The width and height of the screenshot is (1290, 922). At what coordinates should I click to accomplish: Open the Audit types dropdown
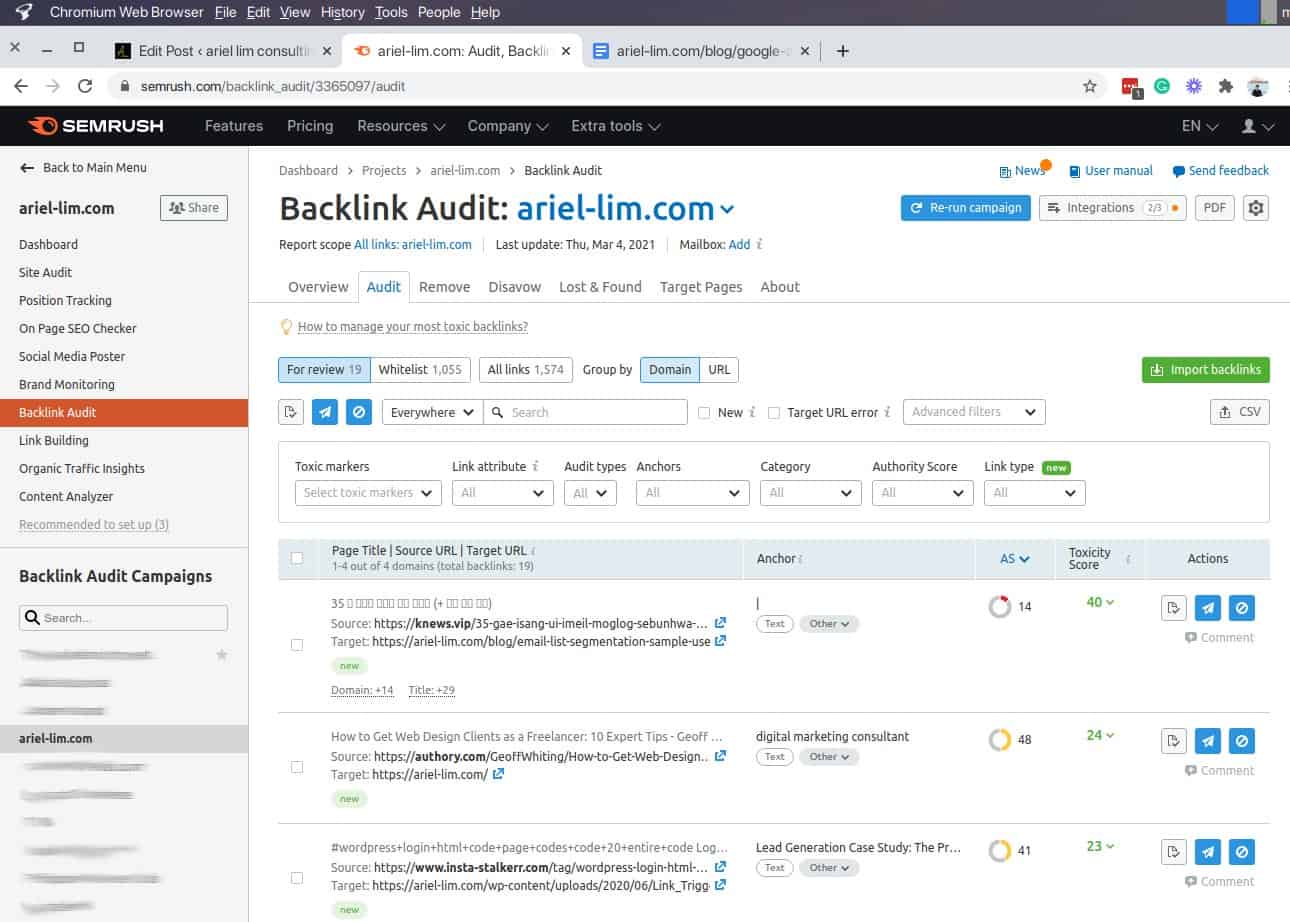pyautogui.click(x=590, y=493)
